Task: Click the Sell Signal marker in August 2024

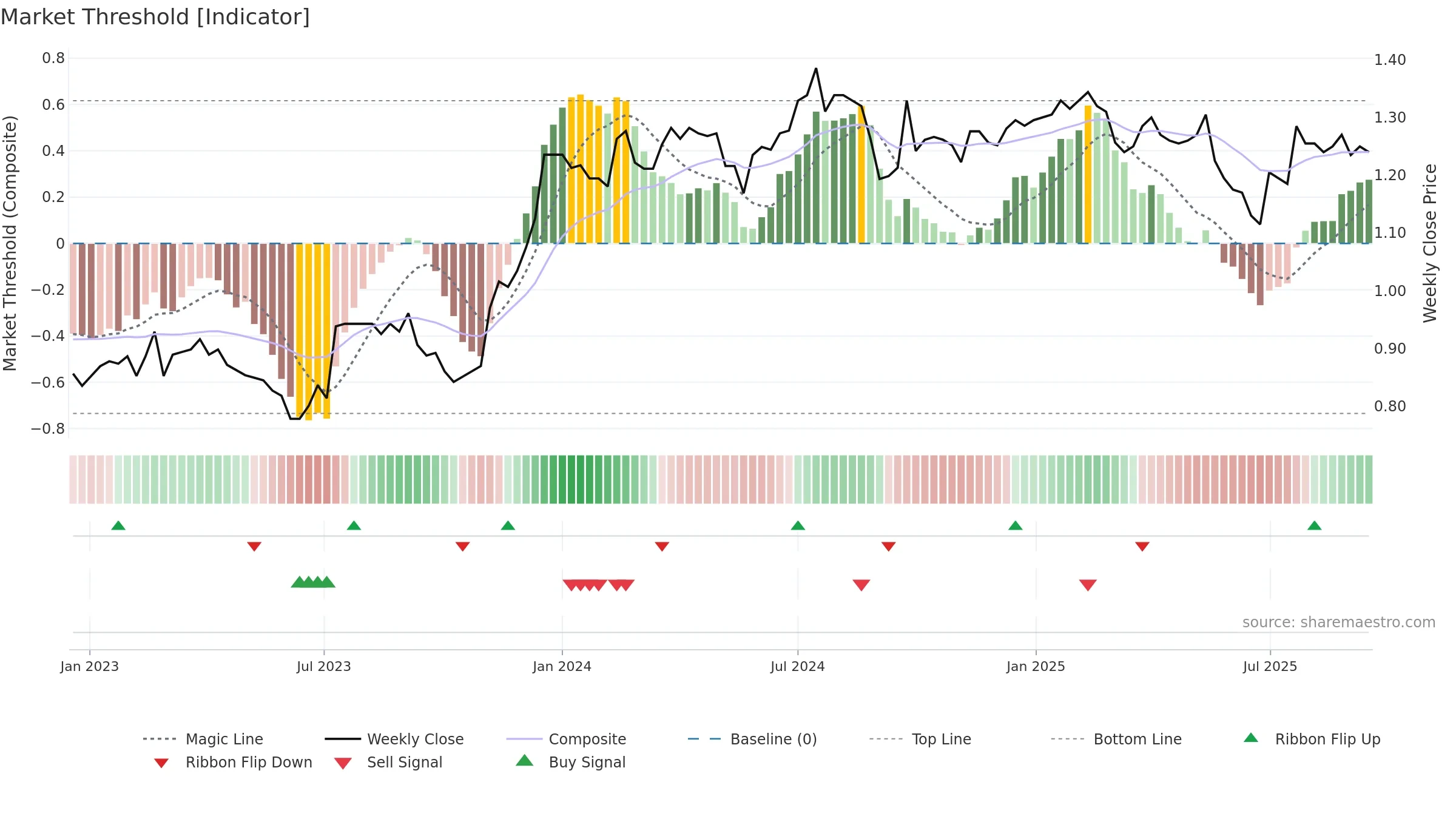Action: [861, 585]
